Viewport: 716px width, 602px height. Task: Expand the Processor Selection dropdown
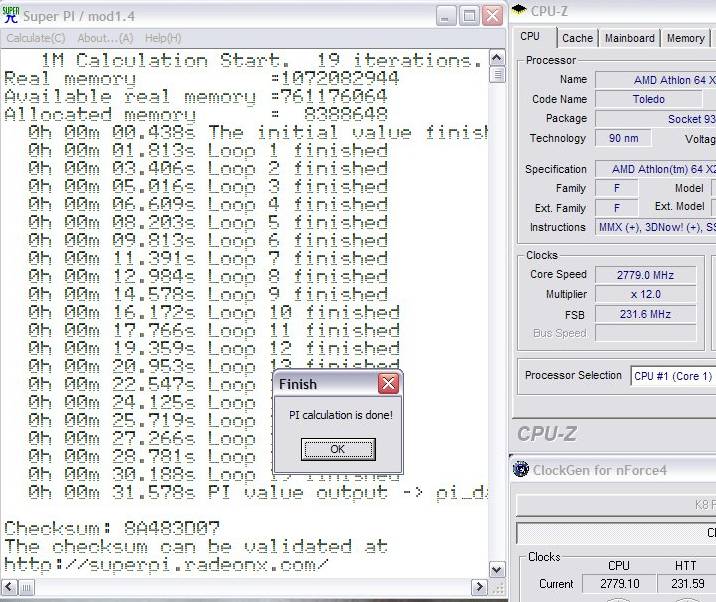pyautogui.click(x=673, y=376)
